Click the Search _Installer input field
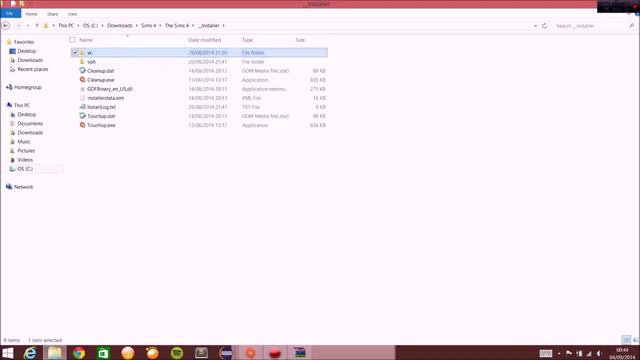The width and height of the screenshot is (640, 360). click(591, 26)
